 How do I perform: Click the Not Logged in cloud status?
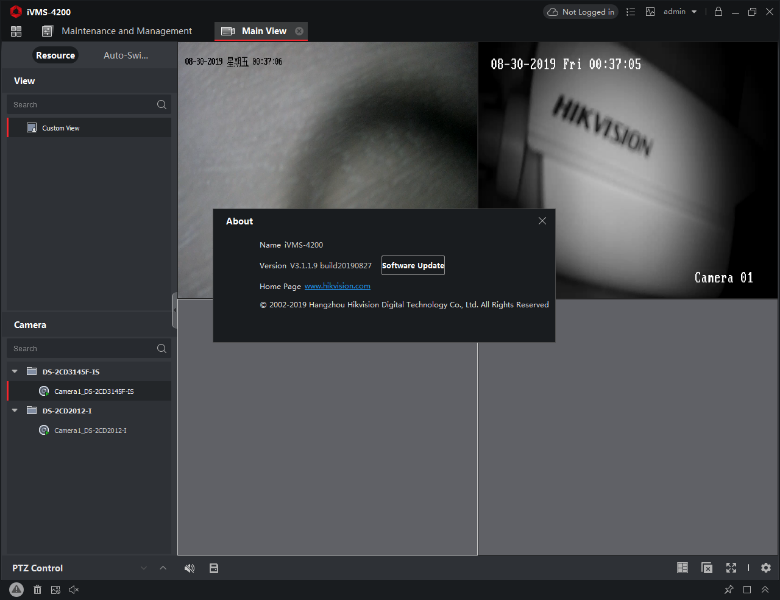coord(581,12)
